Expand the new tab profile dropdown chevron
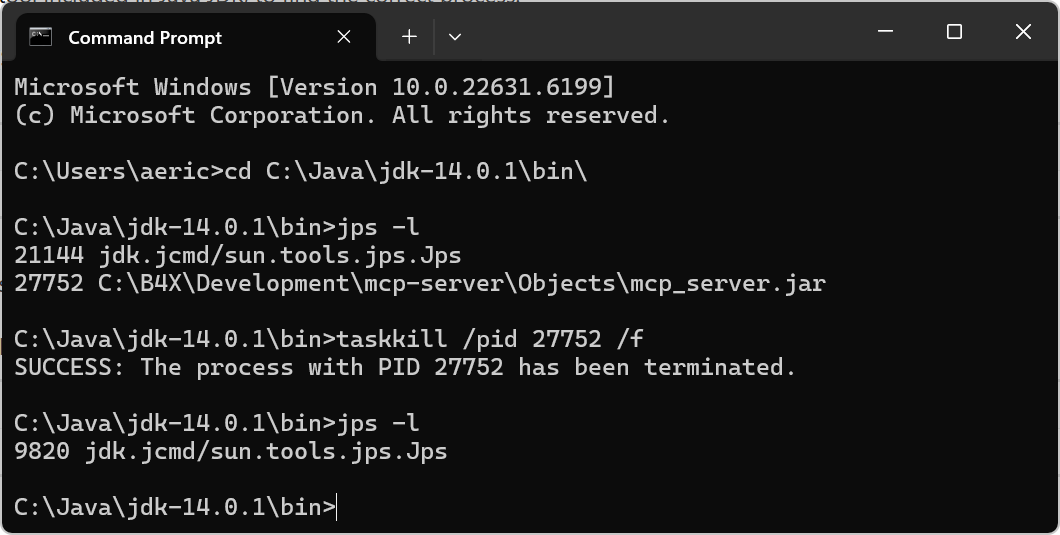 point(455,37)
